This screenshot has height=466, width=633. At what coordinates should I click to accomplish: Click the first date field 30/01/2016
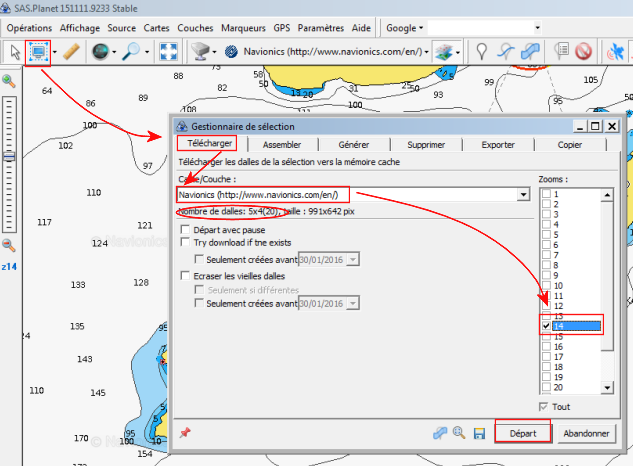[322, 259]
